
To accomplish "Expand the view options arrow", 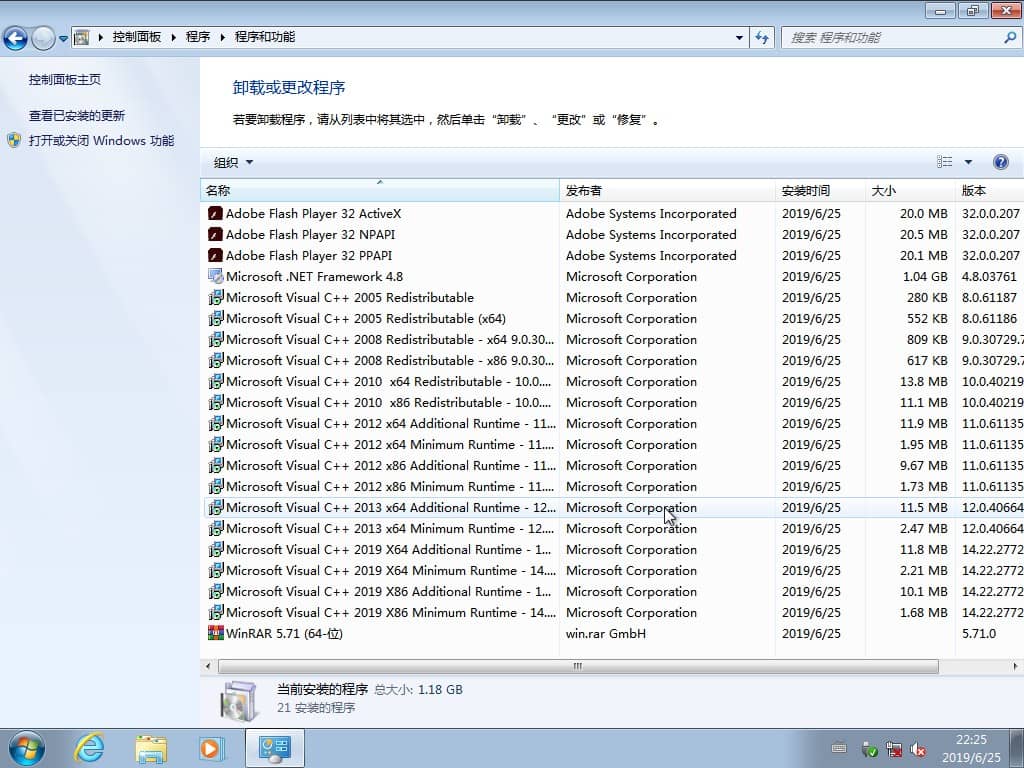I will pyautogui.click(x=968, y=162).
